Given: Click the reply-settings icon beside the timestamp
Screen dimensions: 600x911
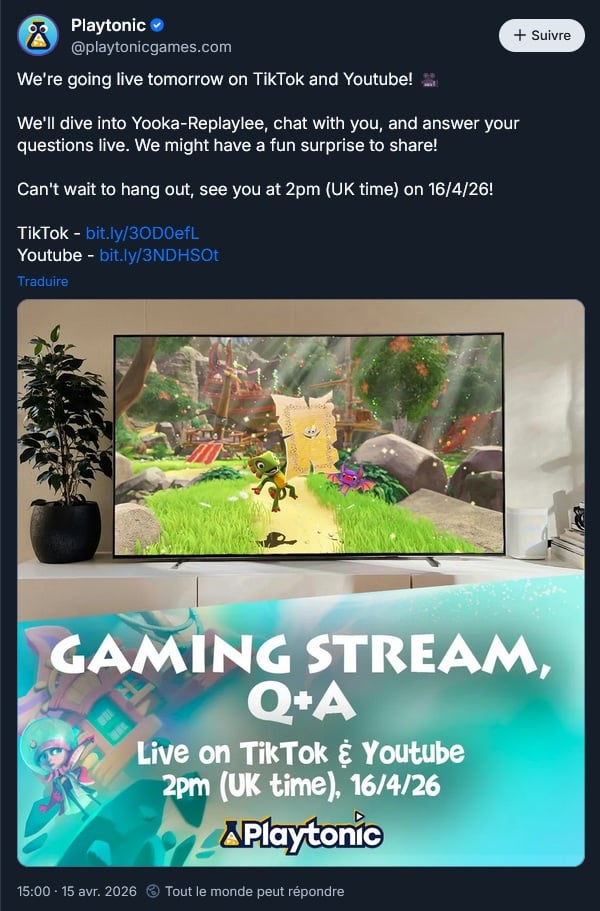Looking at the screenshot, I should click(x=153, y=891).
